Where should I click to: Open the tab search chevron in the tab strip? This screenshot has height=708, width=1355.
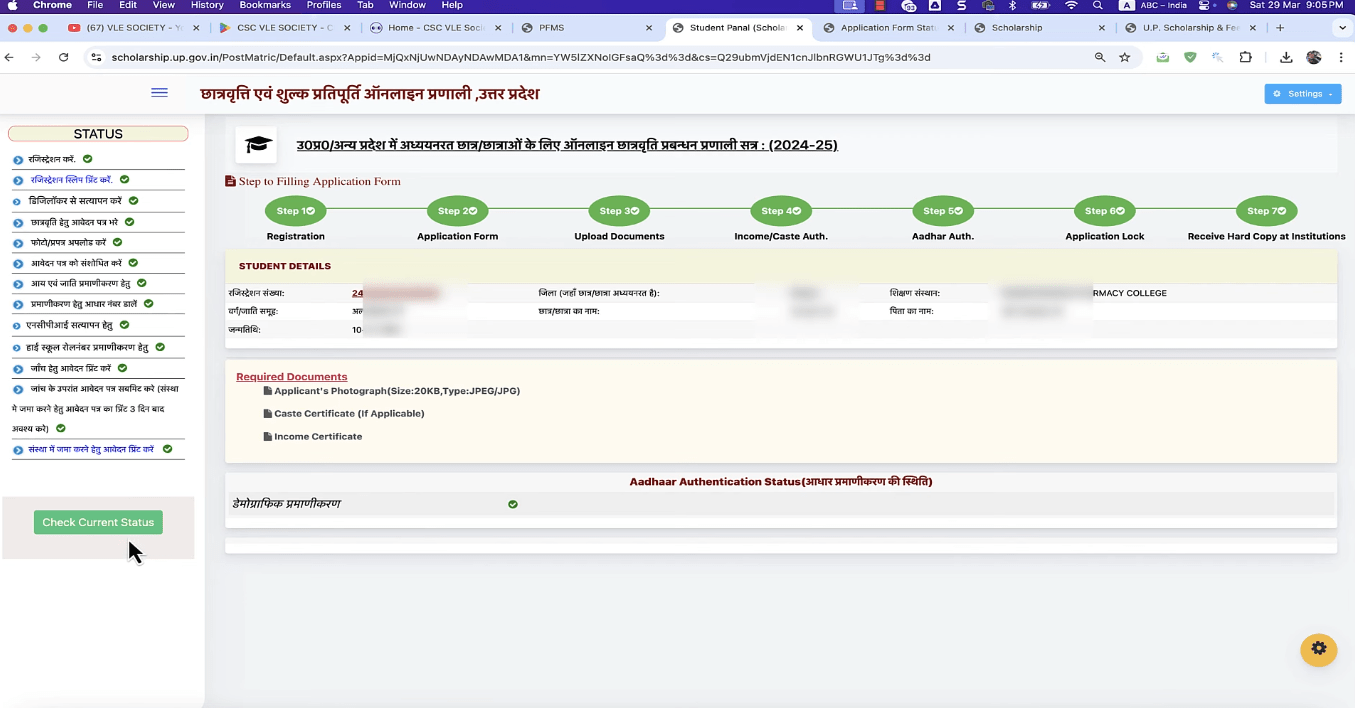1341,28
